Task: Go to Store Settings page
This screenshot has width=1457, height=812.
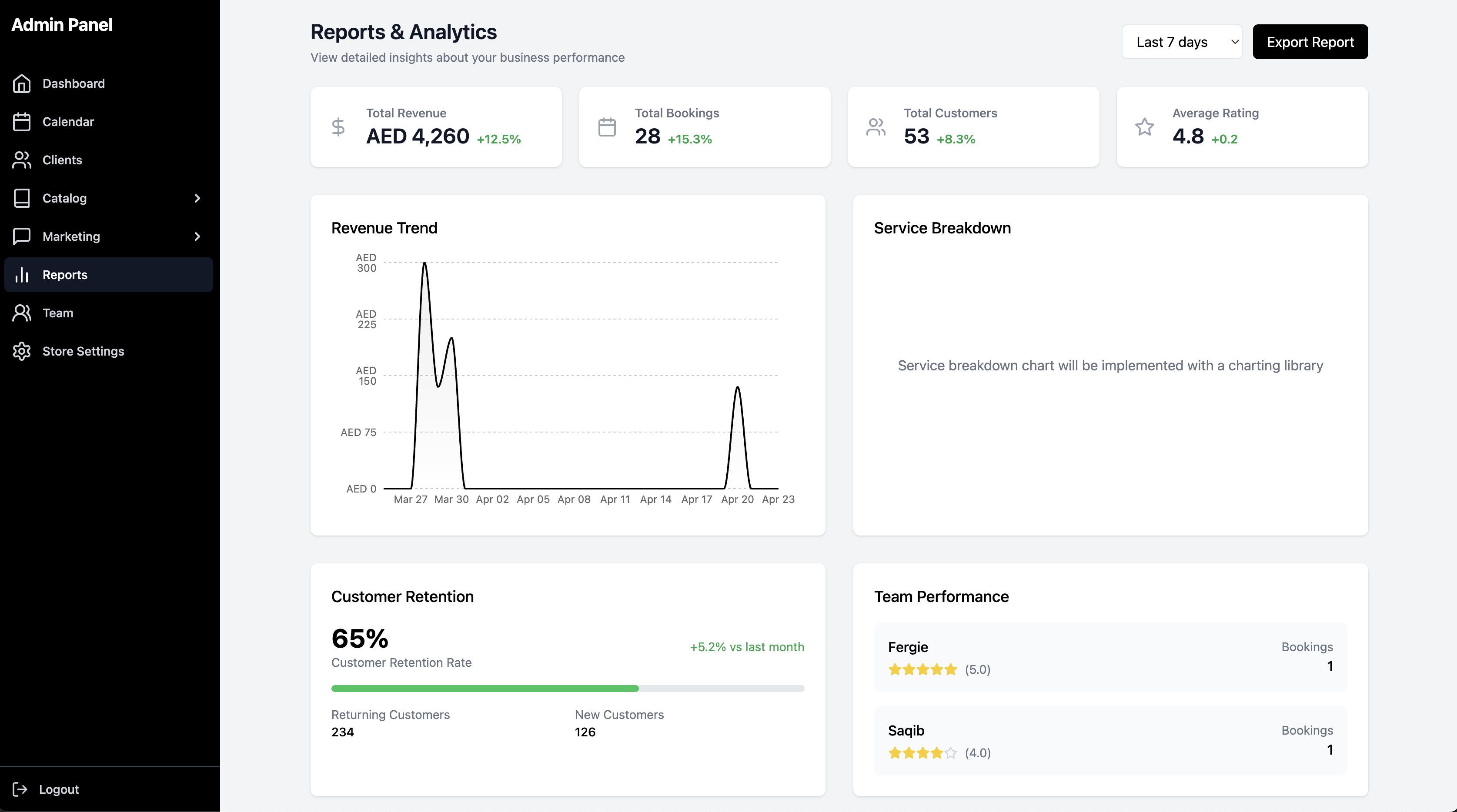Action: pos(83,351)
